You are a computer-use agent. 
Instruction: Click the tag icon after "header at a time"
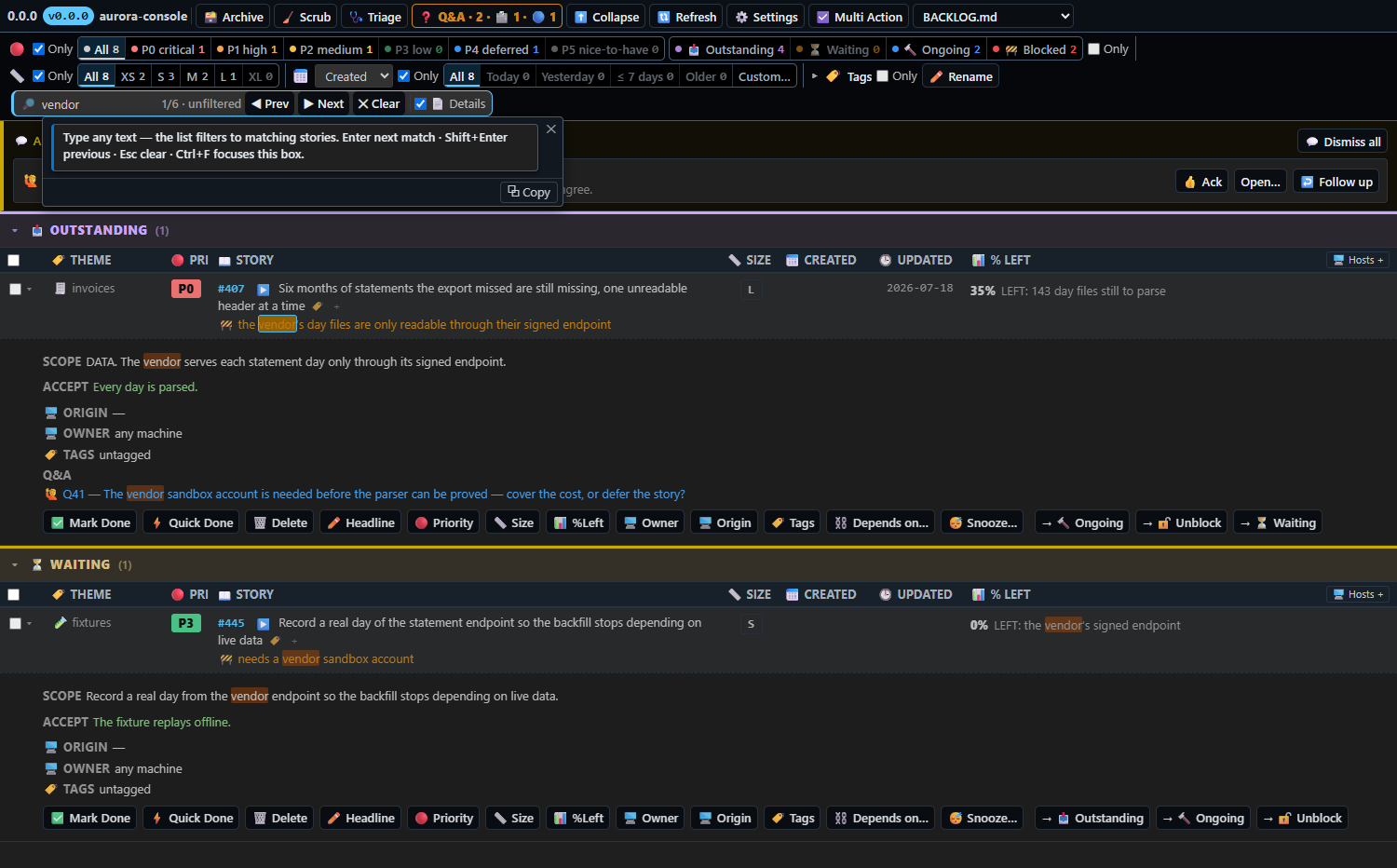coord(317,306)
